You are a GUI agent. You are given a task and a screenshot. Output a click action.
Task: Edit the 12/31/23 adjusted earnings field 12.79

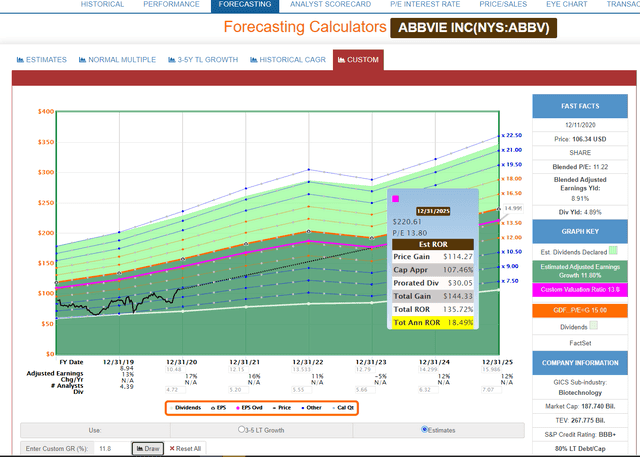pyautogui.click(x=364, y=369)
